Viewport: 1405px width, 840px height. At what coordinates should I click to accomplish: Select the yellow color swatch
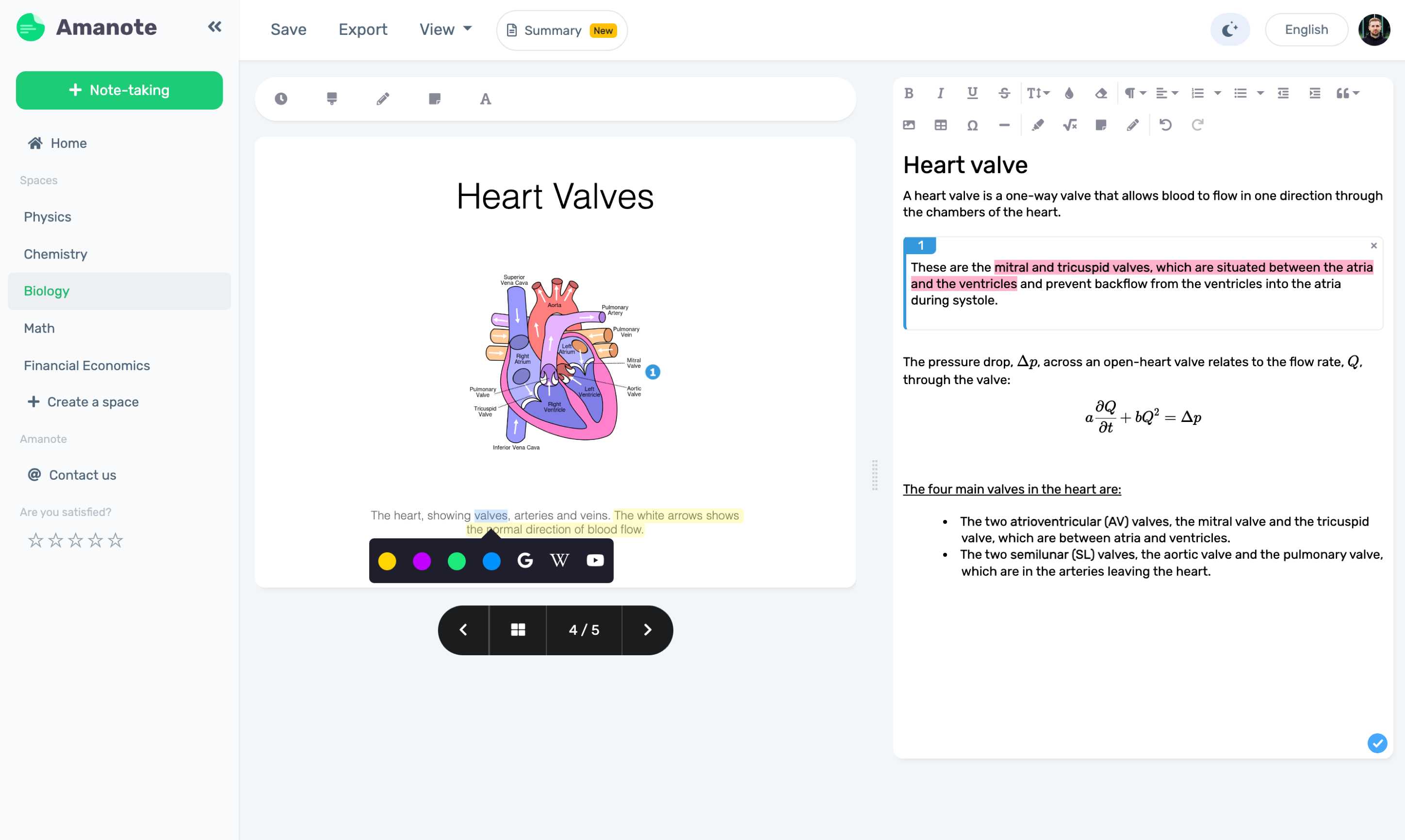pos(387,560)
